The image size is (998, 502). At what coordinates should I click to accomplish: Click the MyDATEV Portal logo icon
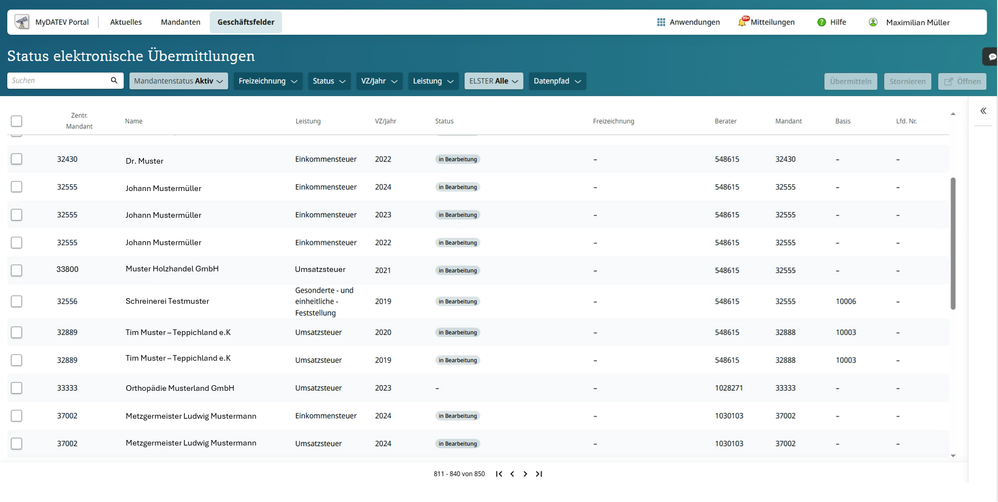[x=21, y=22]
